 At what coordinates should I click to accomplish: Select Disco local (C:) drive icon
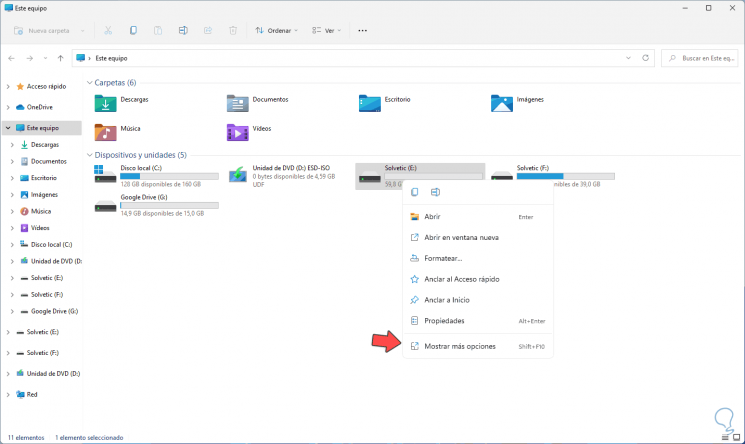tap(105, 174)
